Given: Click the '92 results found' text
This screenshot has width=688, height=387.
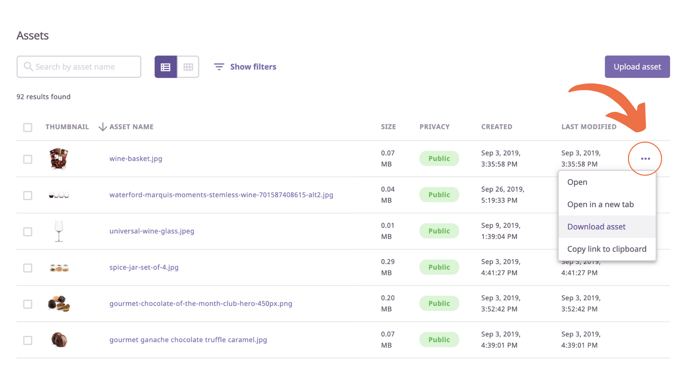Looking at the screenshot, I should coord(43,97).
